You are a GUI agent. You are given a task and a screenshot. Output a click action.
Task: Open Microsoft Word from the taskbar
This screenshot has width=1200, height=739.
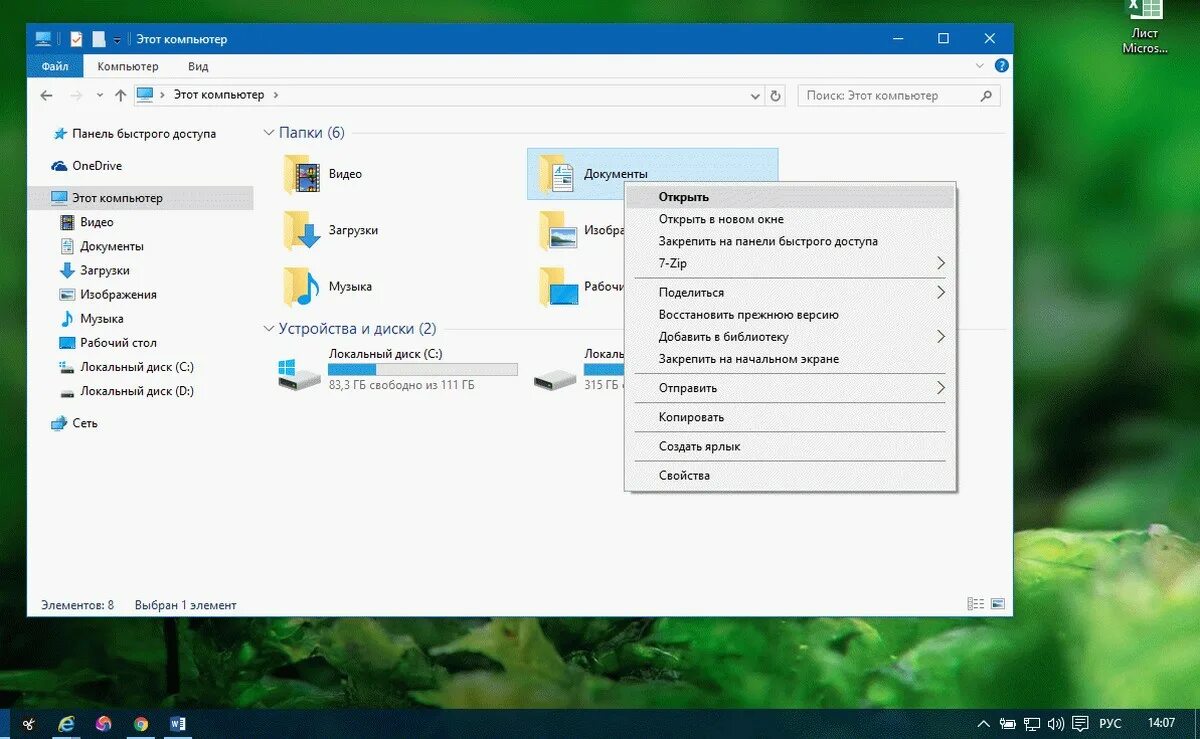[178, 723]
